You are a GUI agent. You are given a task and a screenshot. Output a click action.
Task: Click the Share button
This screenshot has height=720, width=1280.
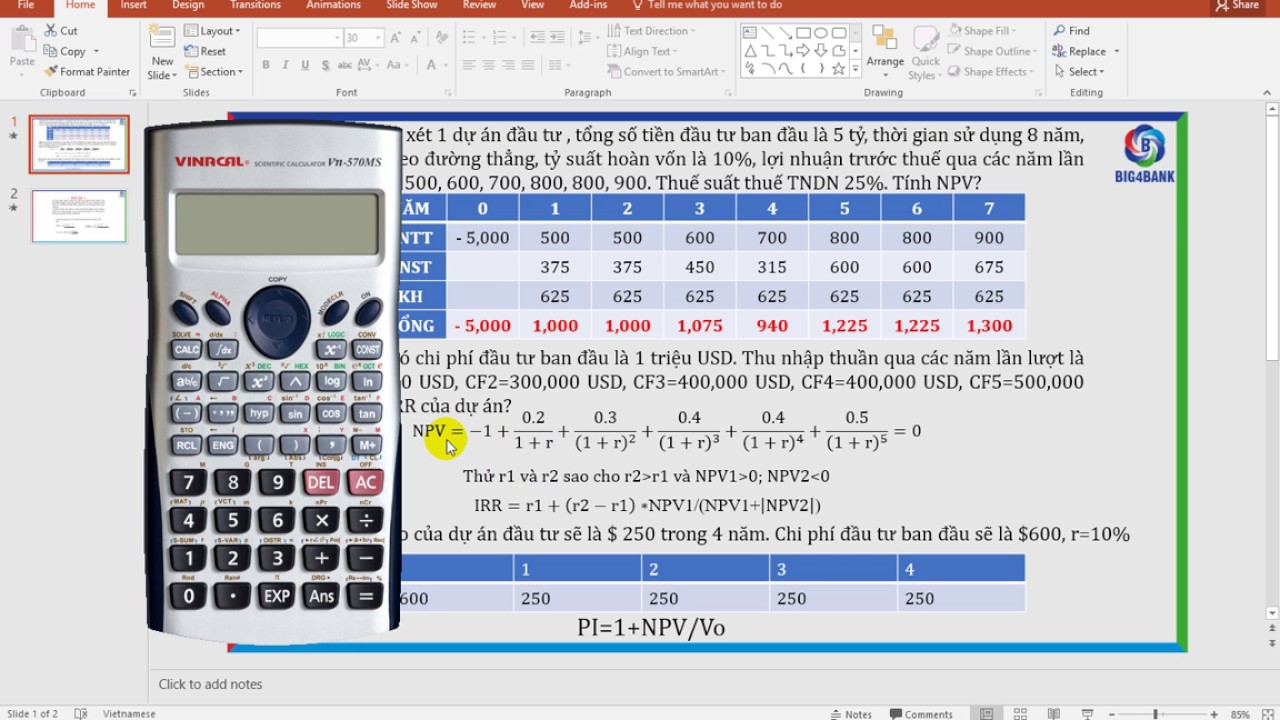(x=1237, y=5)
